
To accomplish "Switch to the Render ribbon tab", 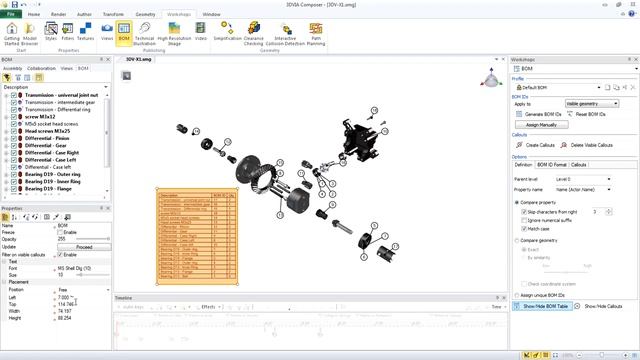I will pos(58,14).
